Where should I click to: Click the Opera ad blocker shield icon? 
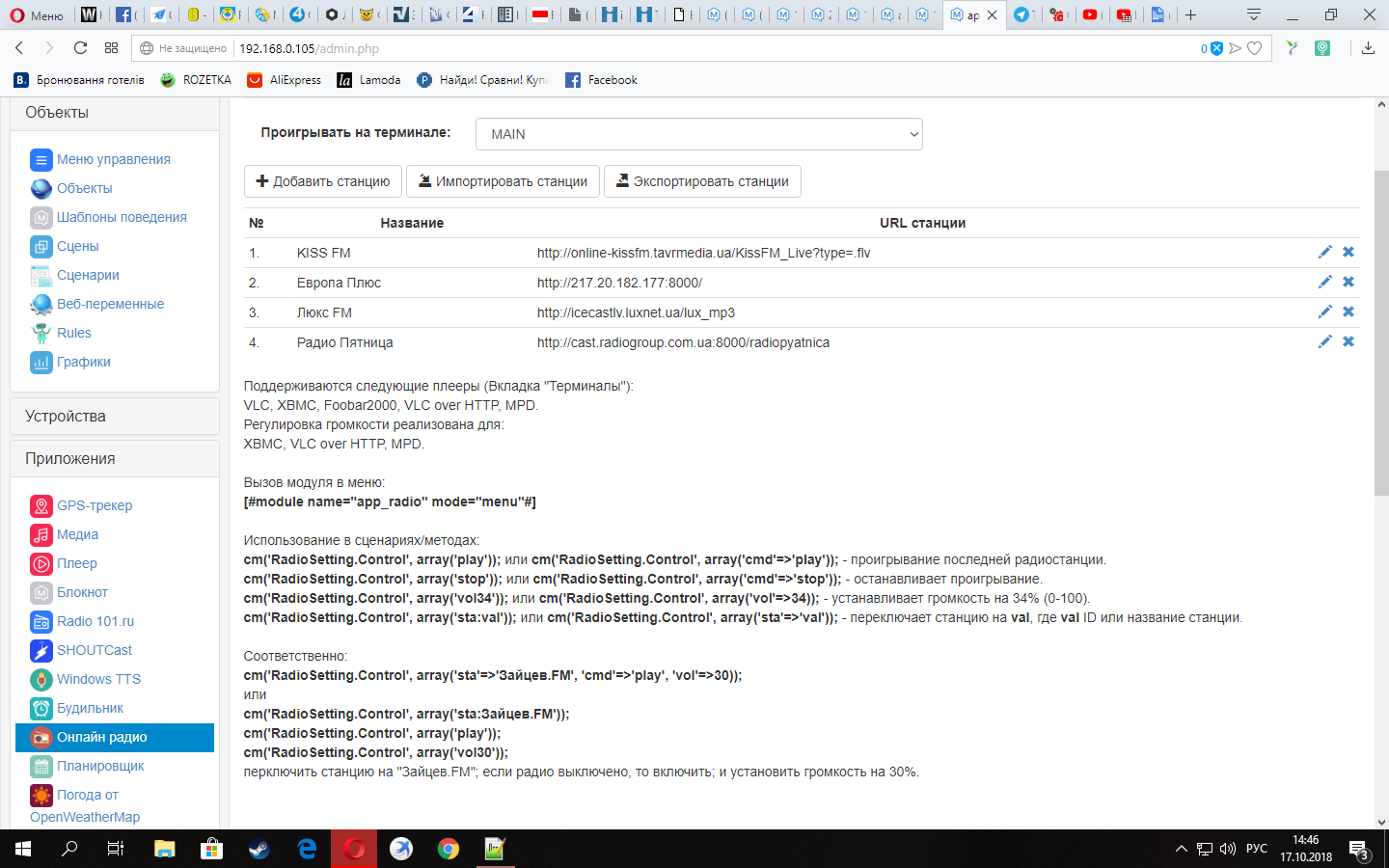click(x=1216, y=48)
